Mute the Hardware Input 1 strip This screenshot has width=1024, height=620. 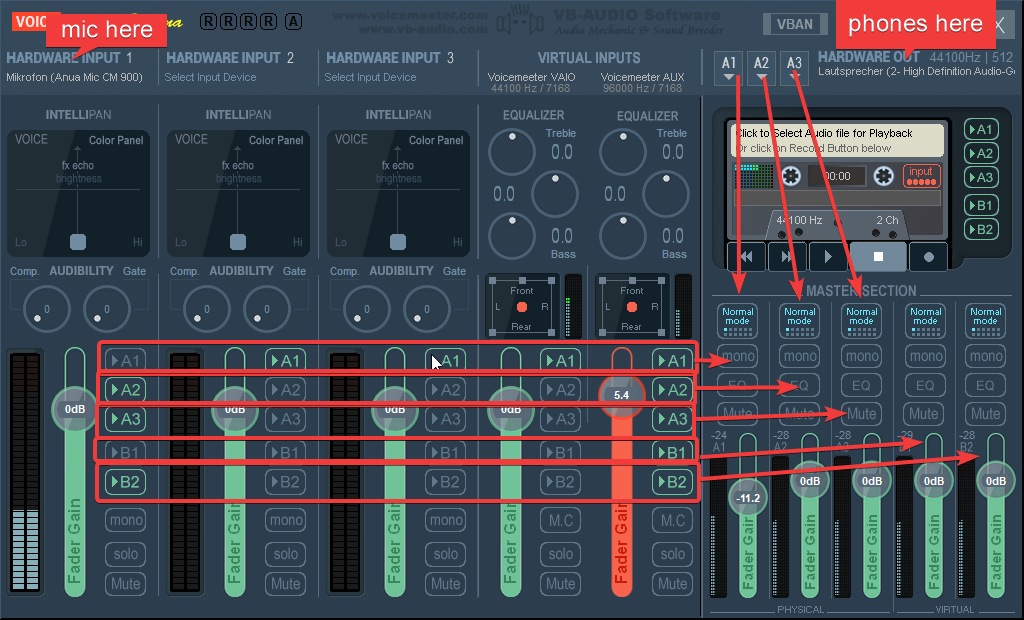point(126,583)
